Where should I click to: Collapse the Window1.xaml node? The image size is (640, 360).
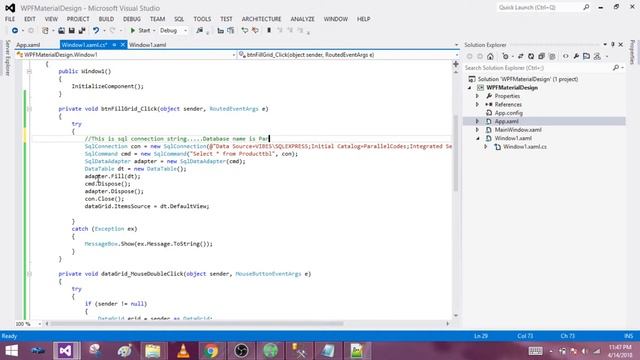(x=478, y=138)
